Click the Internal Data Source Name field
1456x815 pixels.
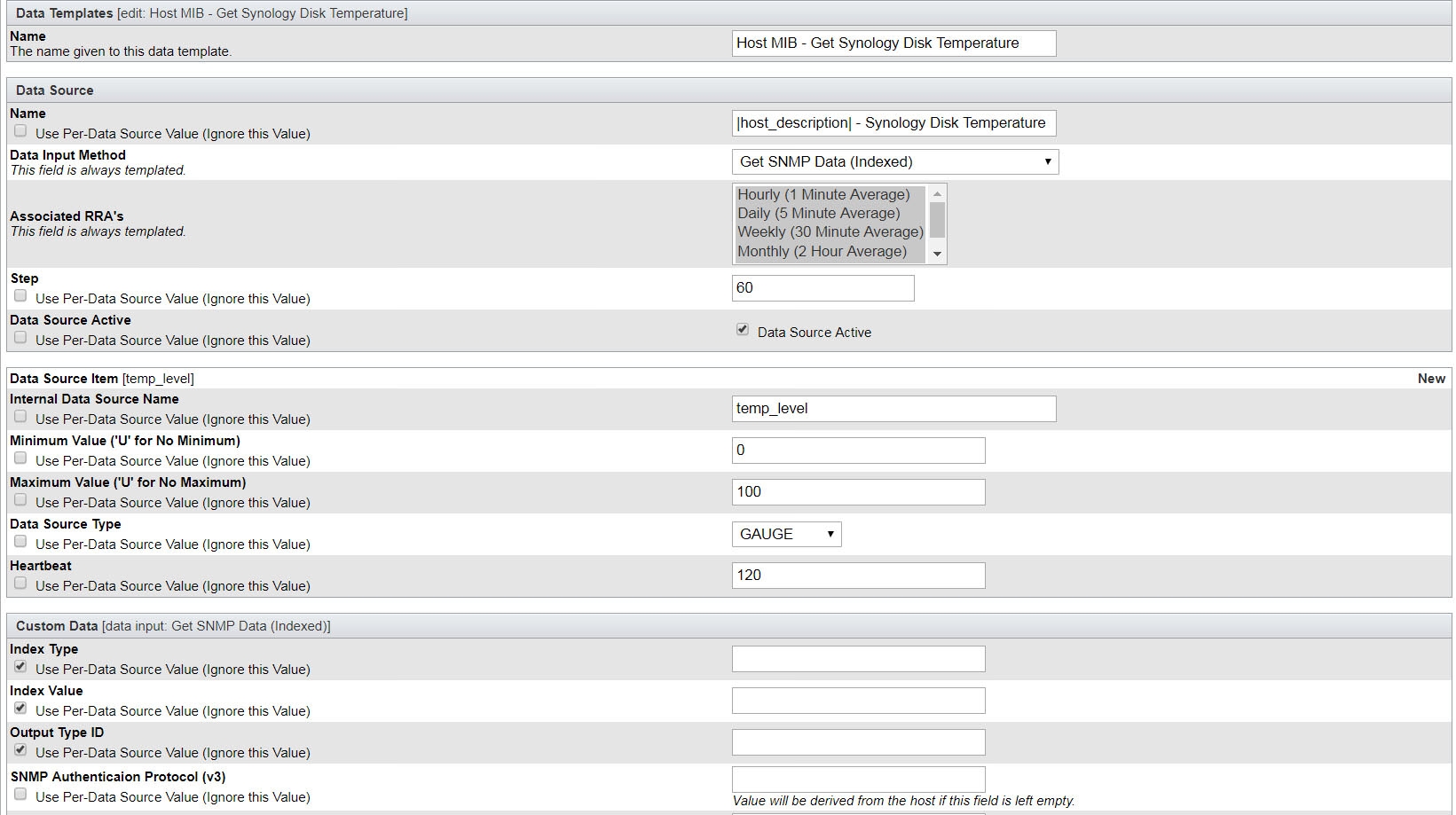[x=893, y=409]
